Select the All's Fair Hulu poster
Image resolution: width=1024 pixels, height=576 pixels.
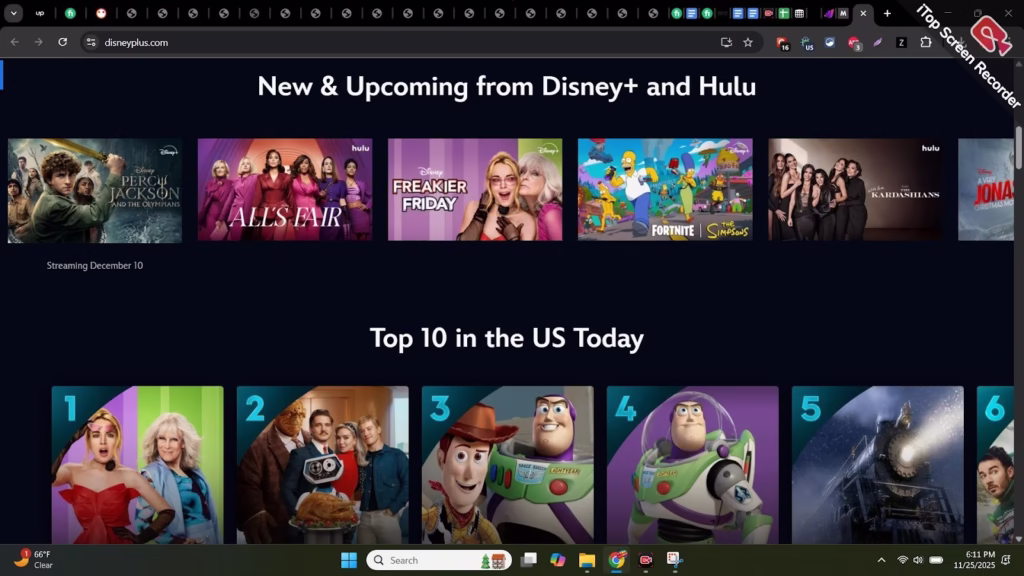tap(285, 190)
